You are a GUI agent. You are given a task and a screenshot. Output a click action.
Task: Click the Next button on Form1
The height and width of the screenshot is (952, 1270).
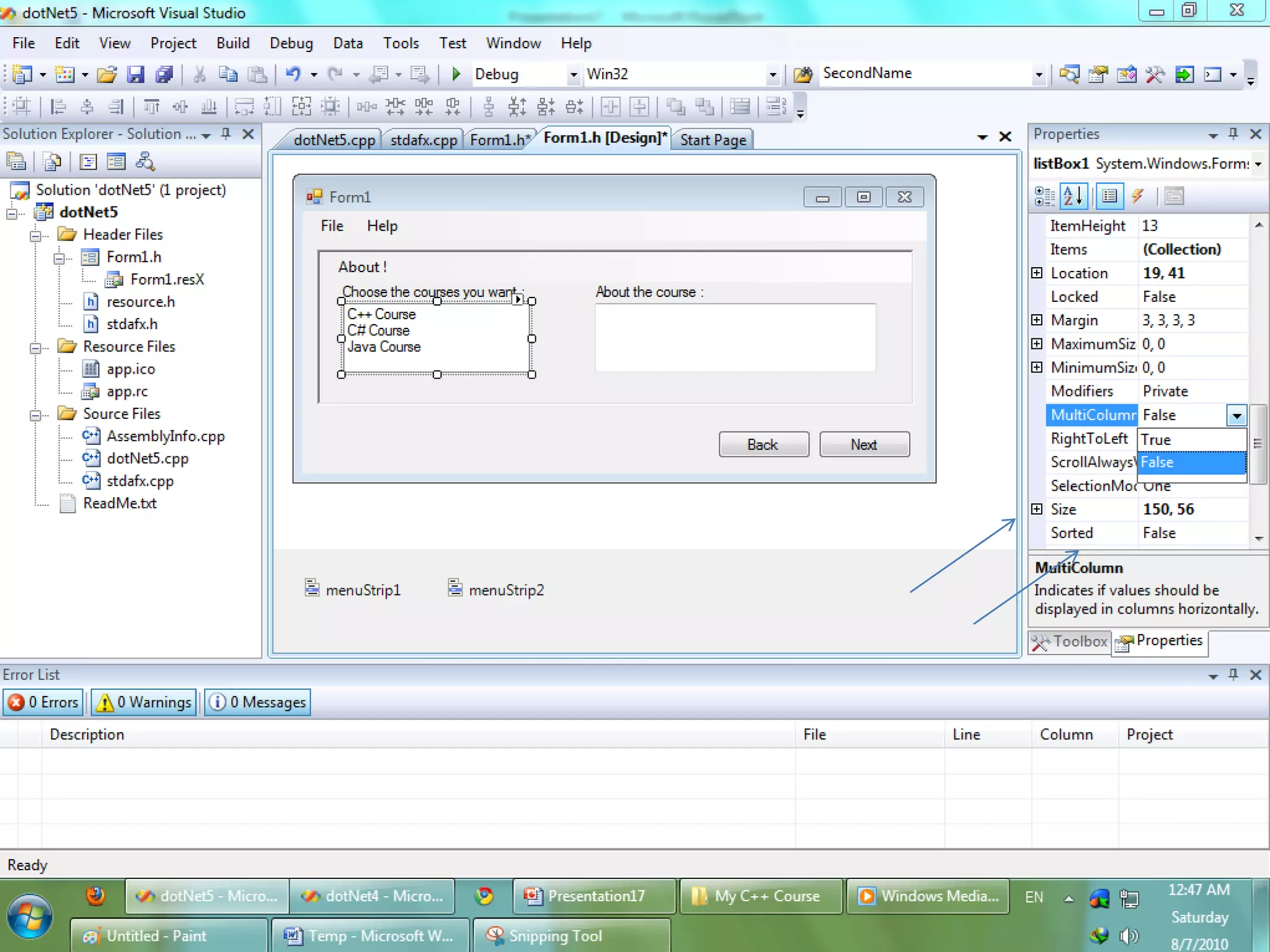tap(864, 444)
